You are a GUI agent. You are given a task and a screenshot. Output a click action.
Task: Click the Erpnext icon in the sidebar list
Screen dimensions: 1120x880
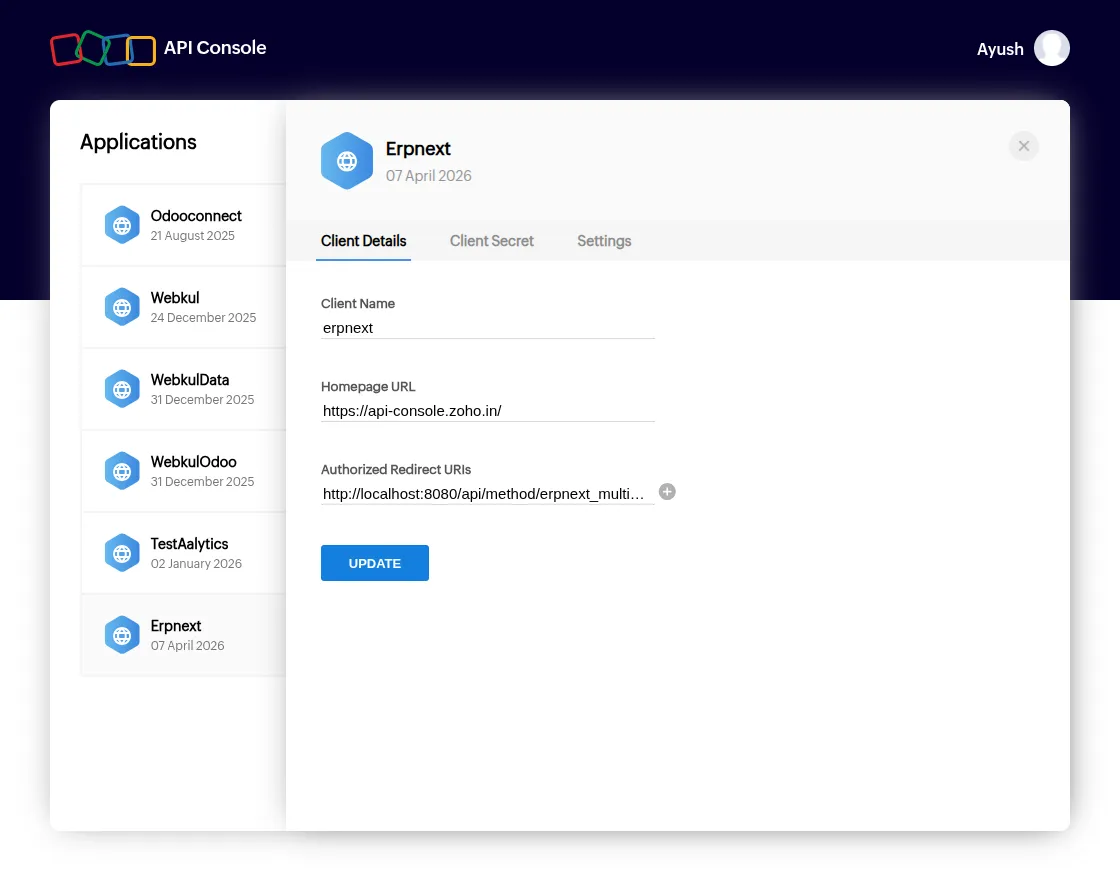coord(122,635)
